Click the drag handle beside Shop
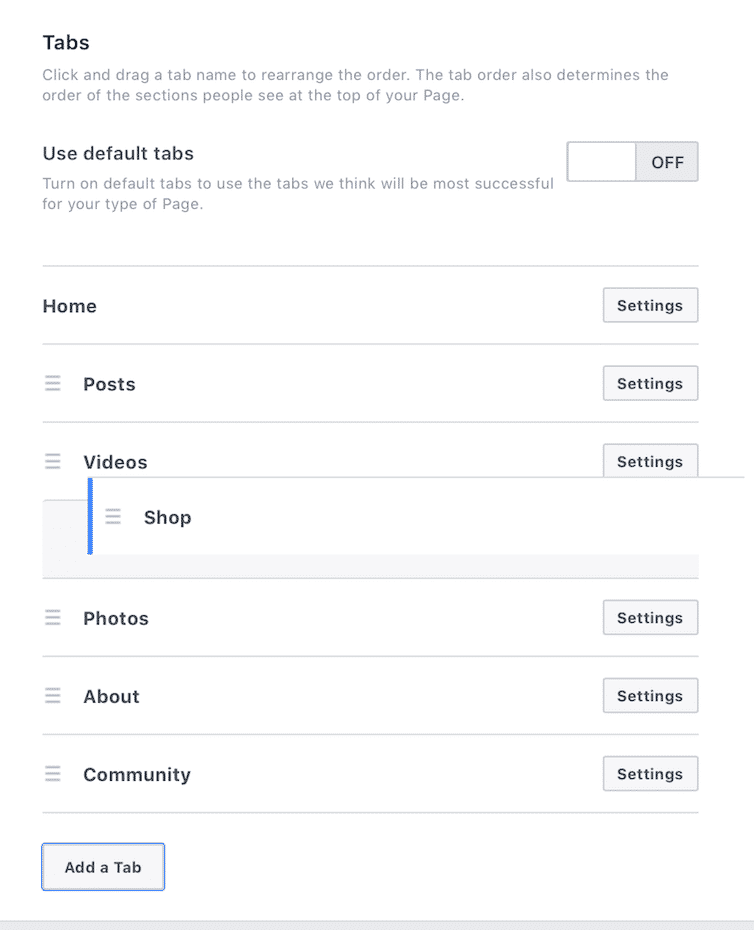The image size is (754, 930). coord(113,517)
